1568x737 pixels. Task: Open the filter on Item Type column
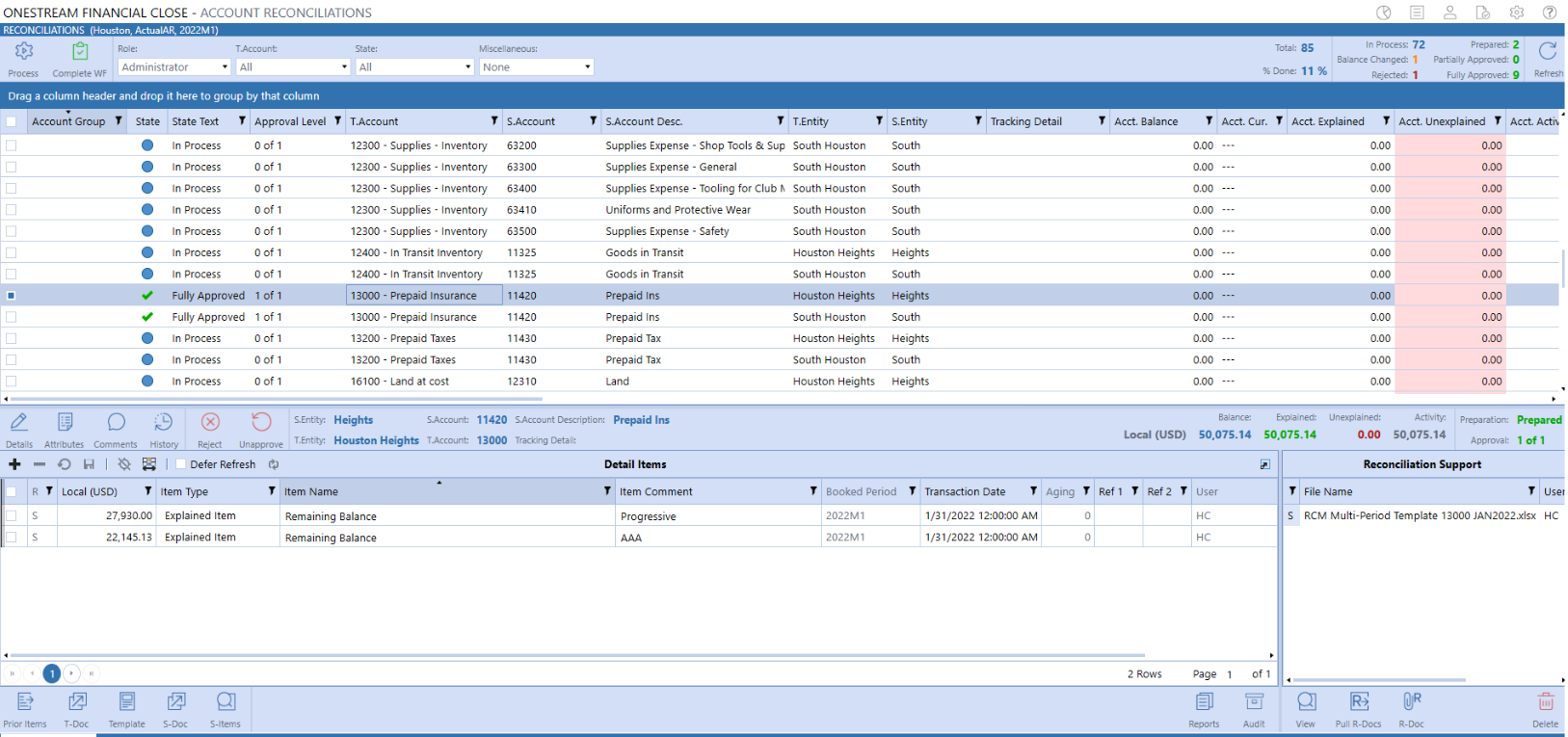click(x=272, y=491)
